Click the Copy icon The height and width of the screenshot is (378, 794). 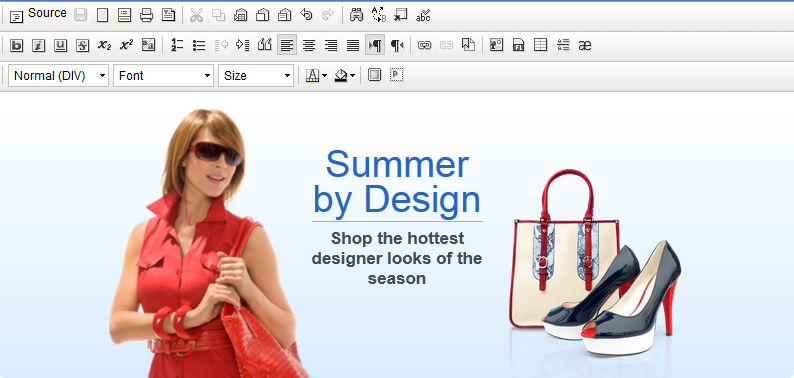click(218, 15)
